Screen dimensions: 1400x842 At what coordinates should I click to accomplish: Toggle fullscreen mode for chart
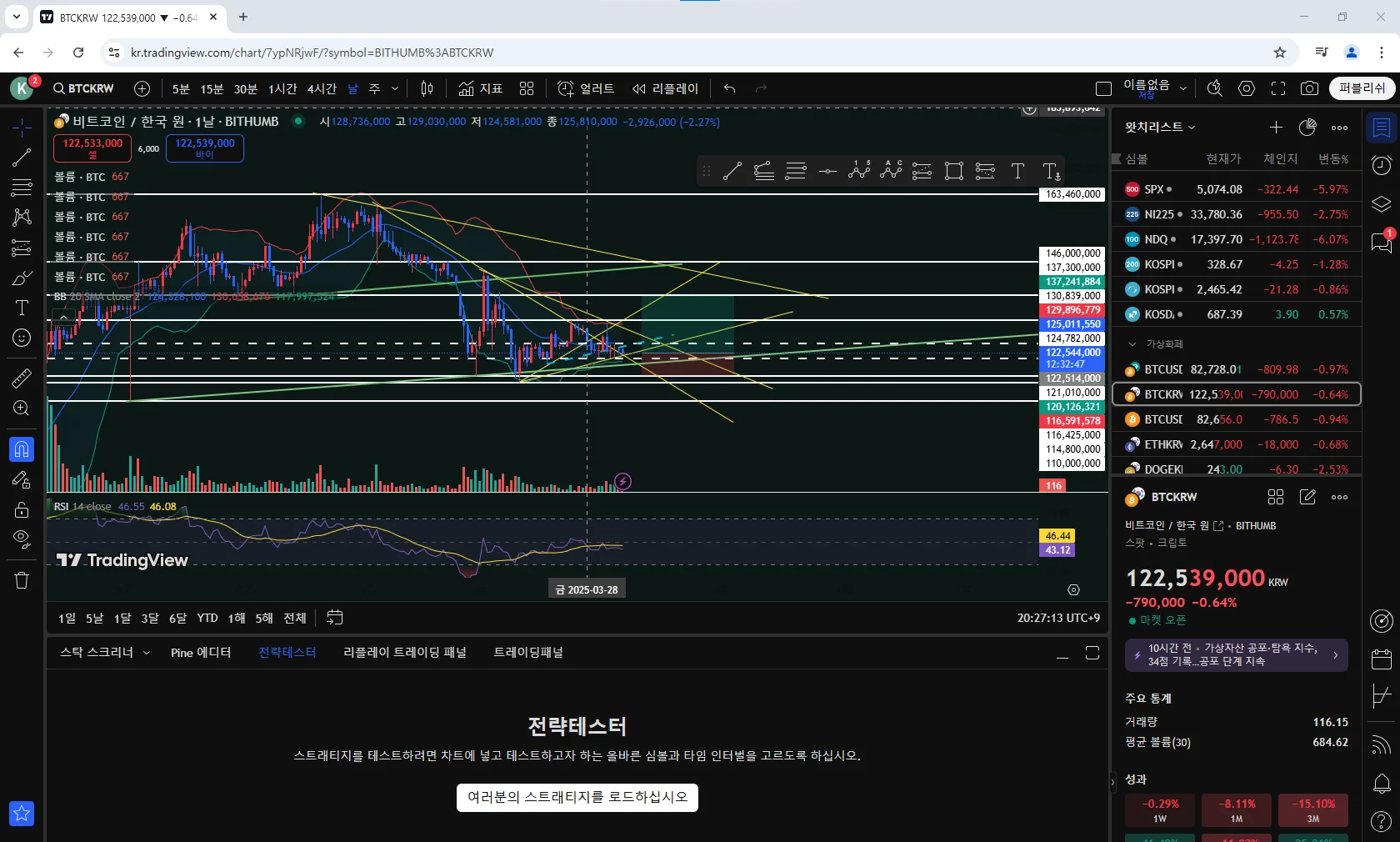[x=1278, y=88]
